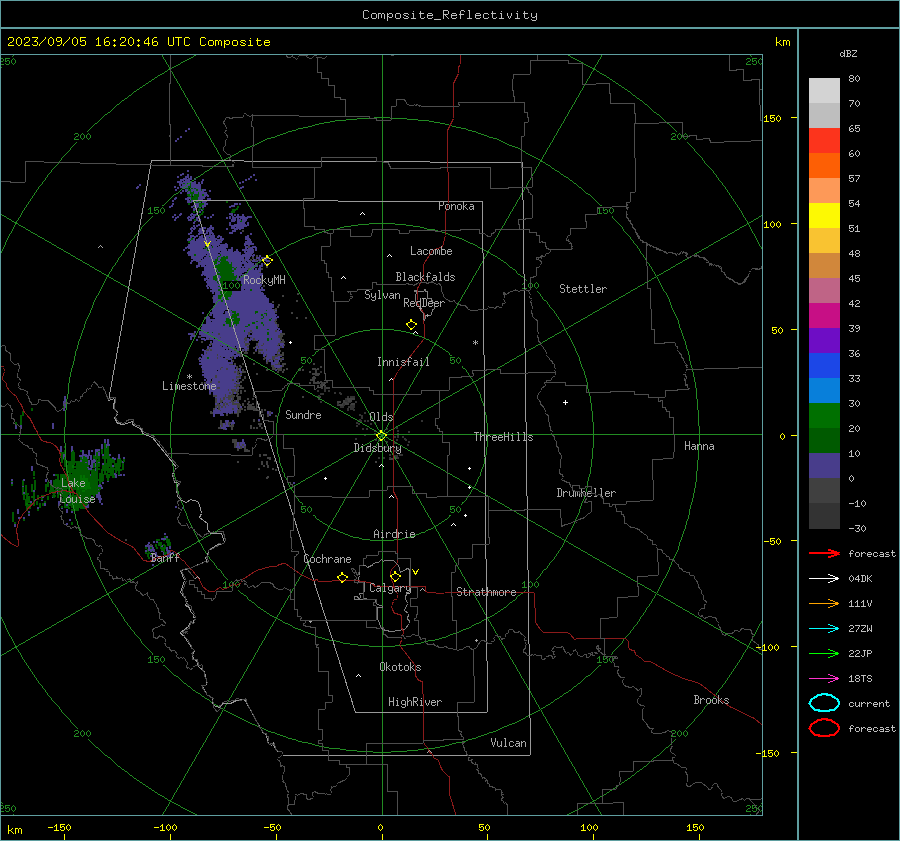The width and height of the screenshot is (900, 841).
Task: Click the red forecast ellipse icon
Action: (824, 728)
